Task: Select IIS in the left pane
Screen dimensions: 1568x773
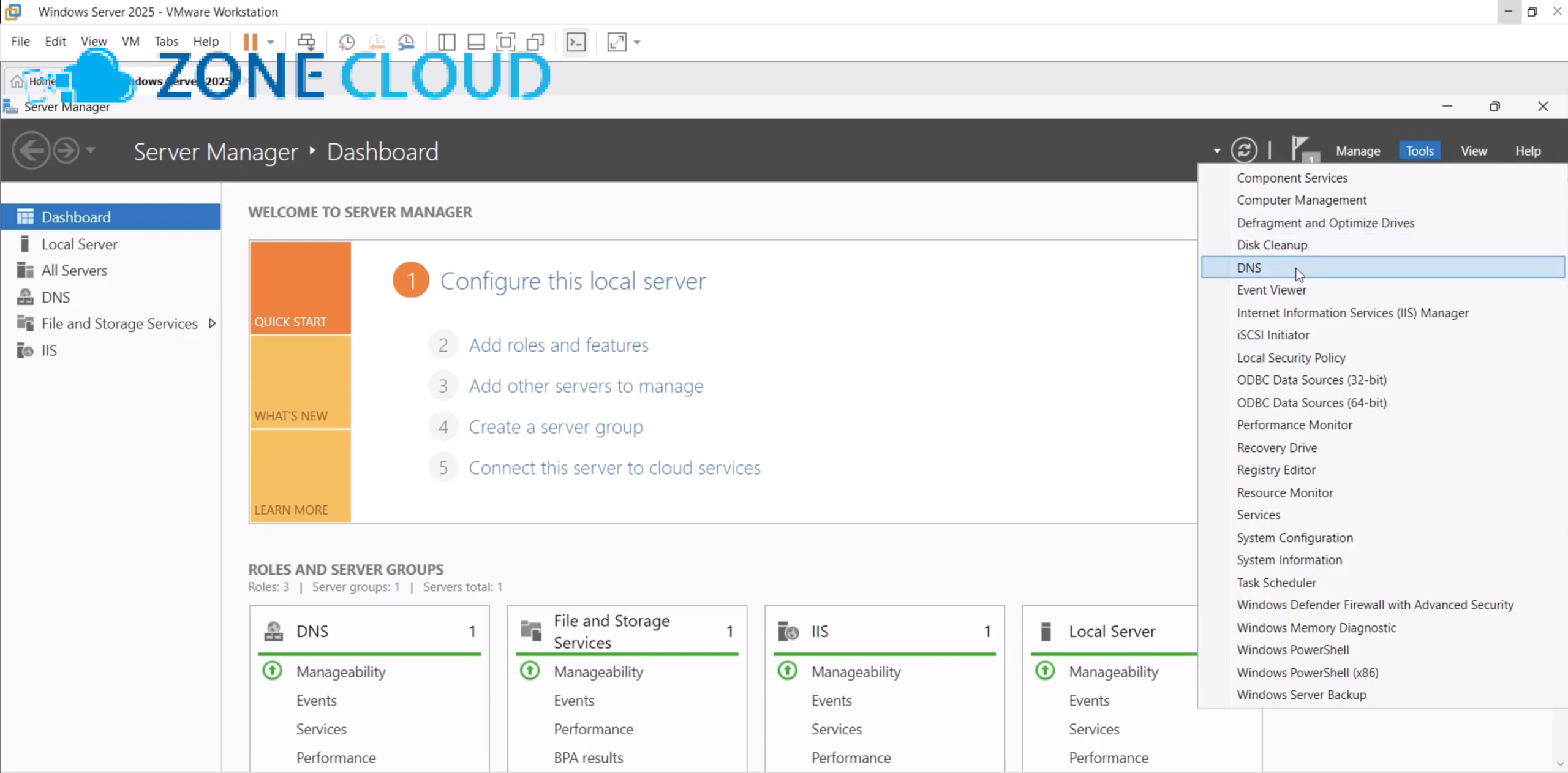Action: [x=110, y=350]
